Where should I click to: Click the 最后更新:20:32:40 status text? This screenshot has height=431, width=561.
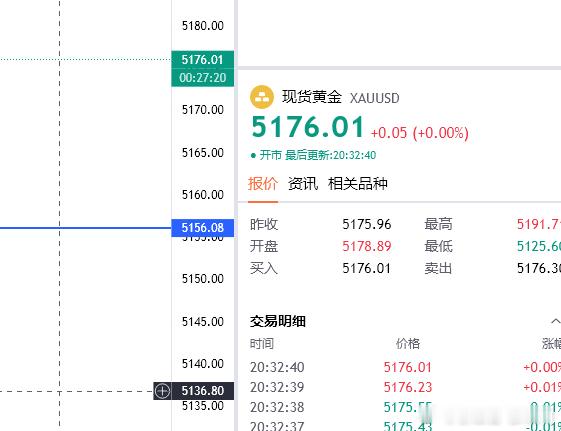coord(331,155)
